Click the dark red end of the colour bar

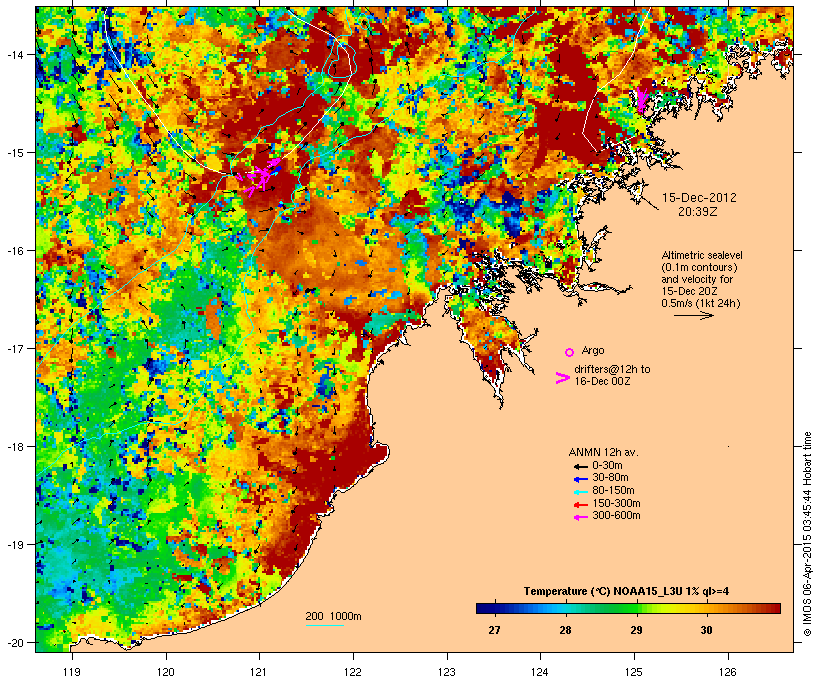coord(775,608)
